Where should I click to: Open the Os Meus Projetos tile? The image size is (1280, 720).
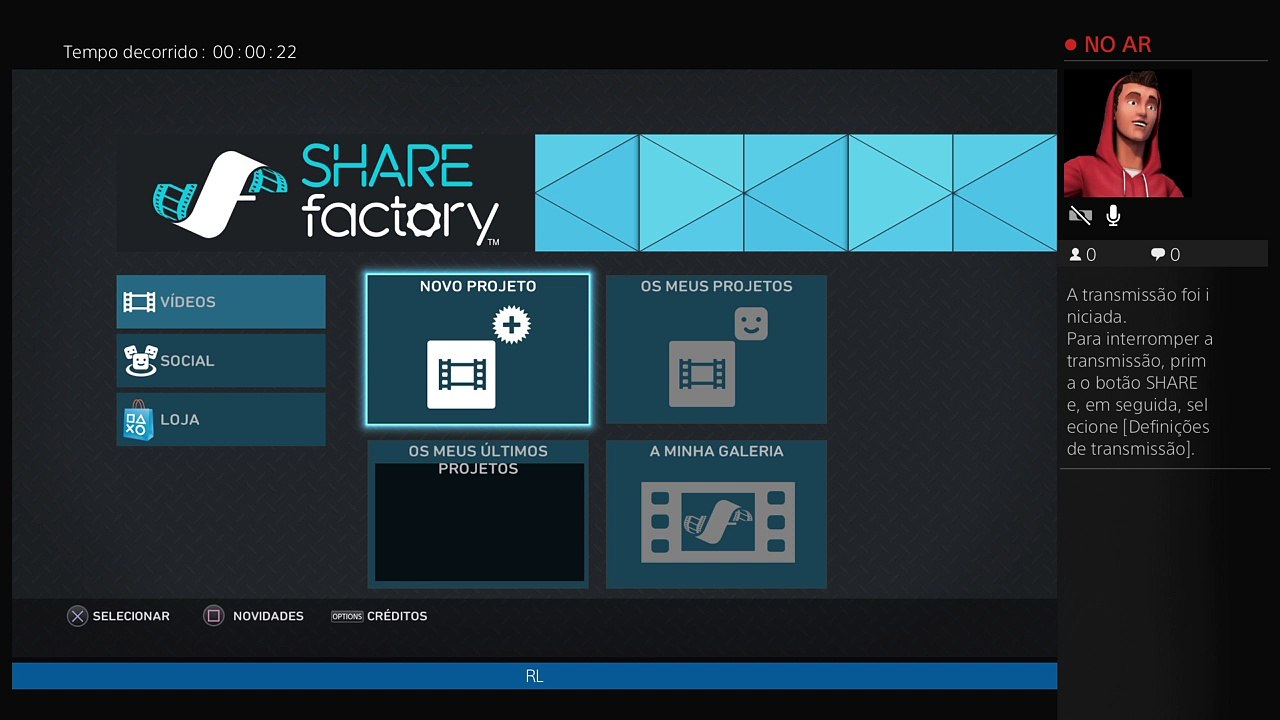(x=716, y=350)
